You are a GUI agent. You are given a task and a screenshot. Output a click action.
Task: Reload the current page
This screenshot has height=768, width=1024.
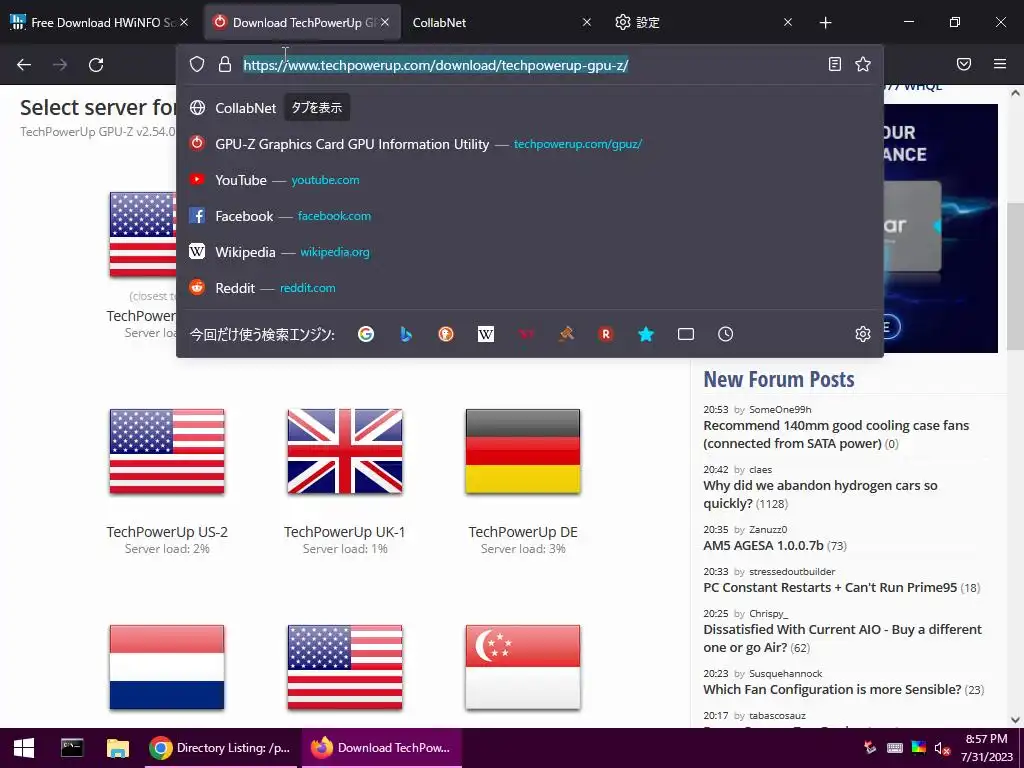pyautogui.click(x=96, y=65)
